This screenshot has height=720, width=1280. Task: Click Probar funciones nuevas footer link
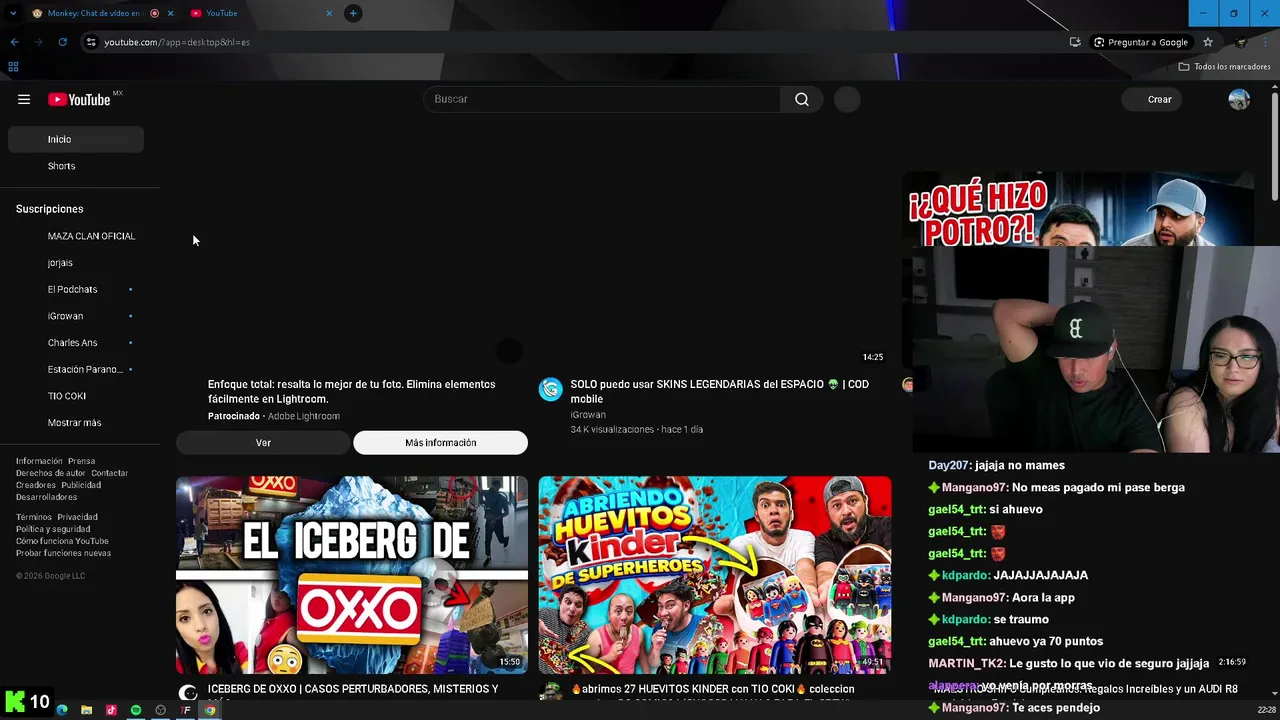63,553
